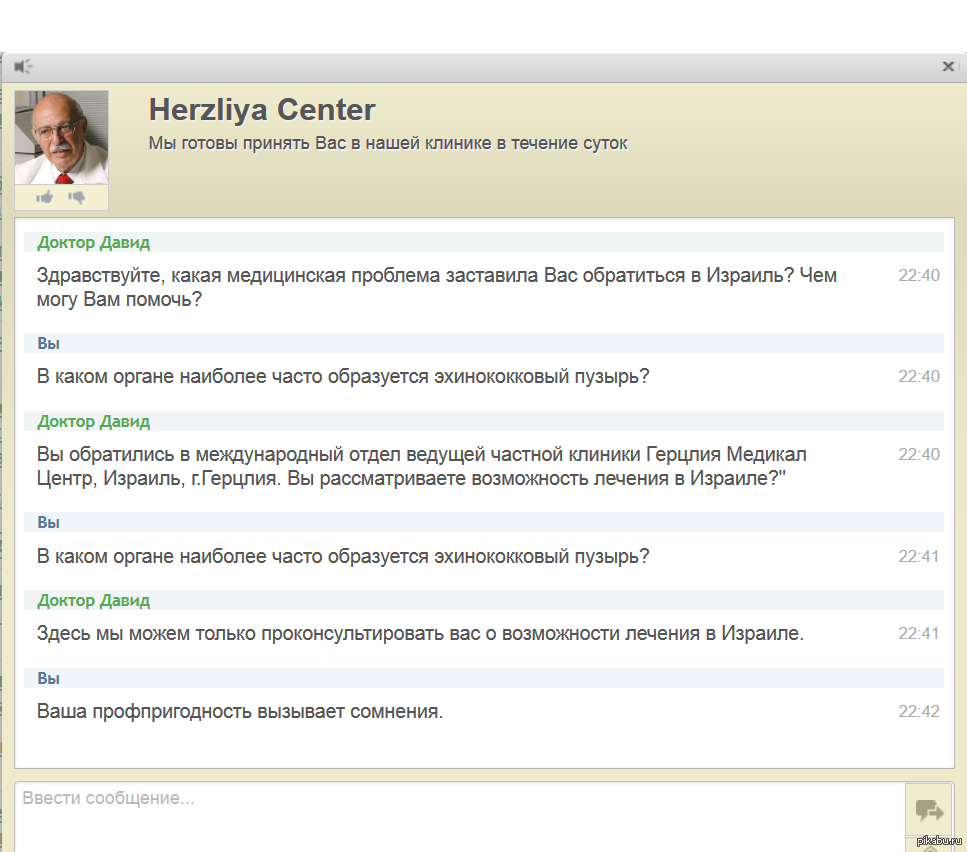The width and height of the screenshot is (967, 852).
Task: Click the first 'Доктор Давид' sender header
Action: pos(94,242)
